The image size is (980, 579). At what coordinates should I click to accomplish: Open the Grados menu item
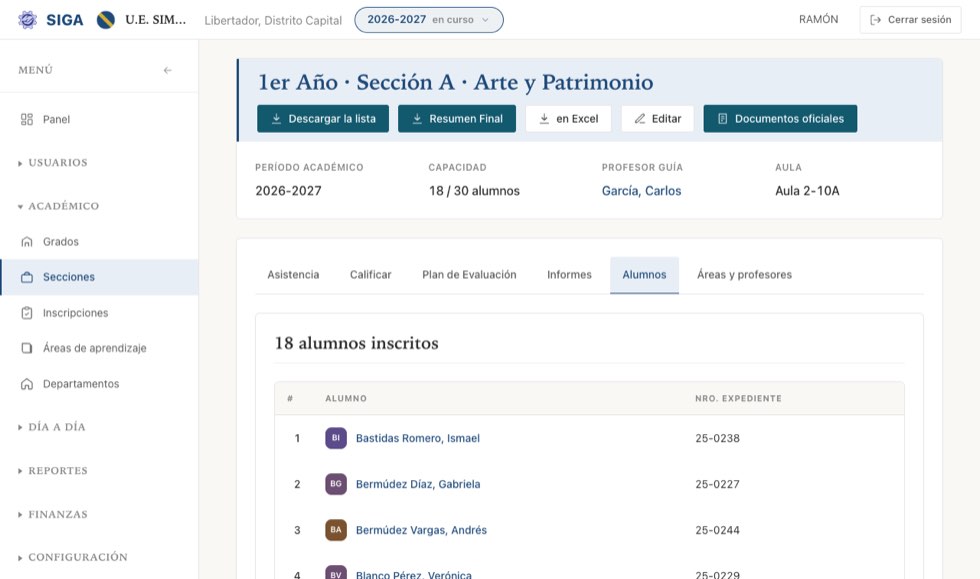click(99, 241)
